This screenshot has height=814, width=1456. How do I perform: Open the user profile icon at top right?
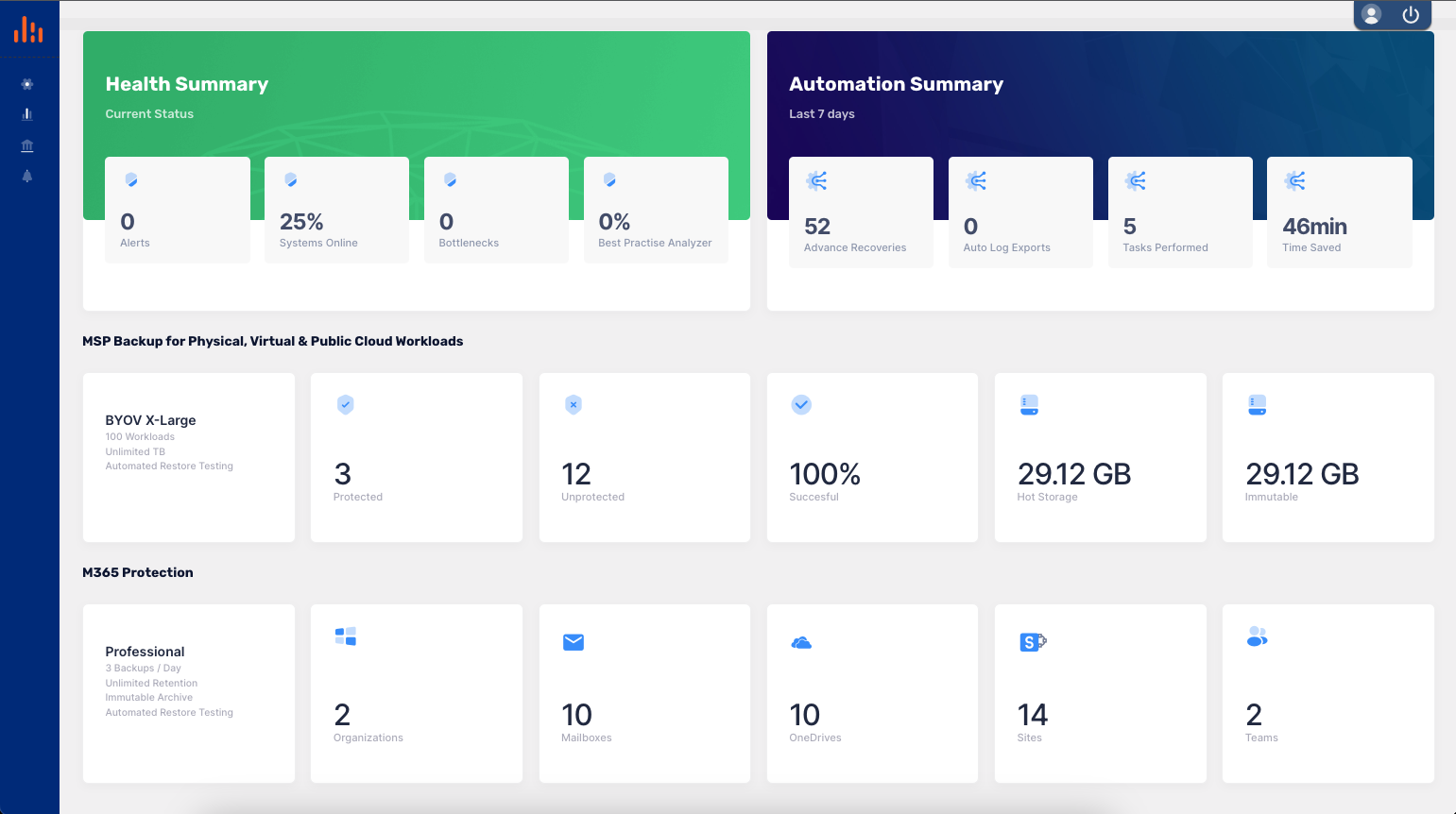pyautogui.click(x=1372, y=14)
